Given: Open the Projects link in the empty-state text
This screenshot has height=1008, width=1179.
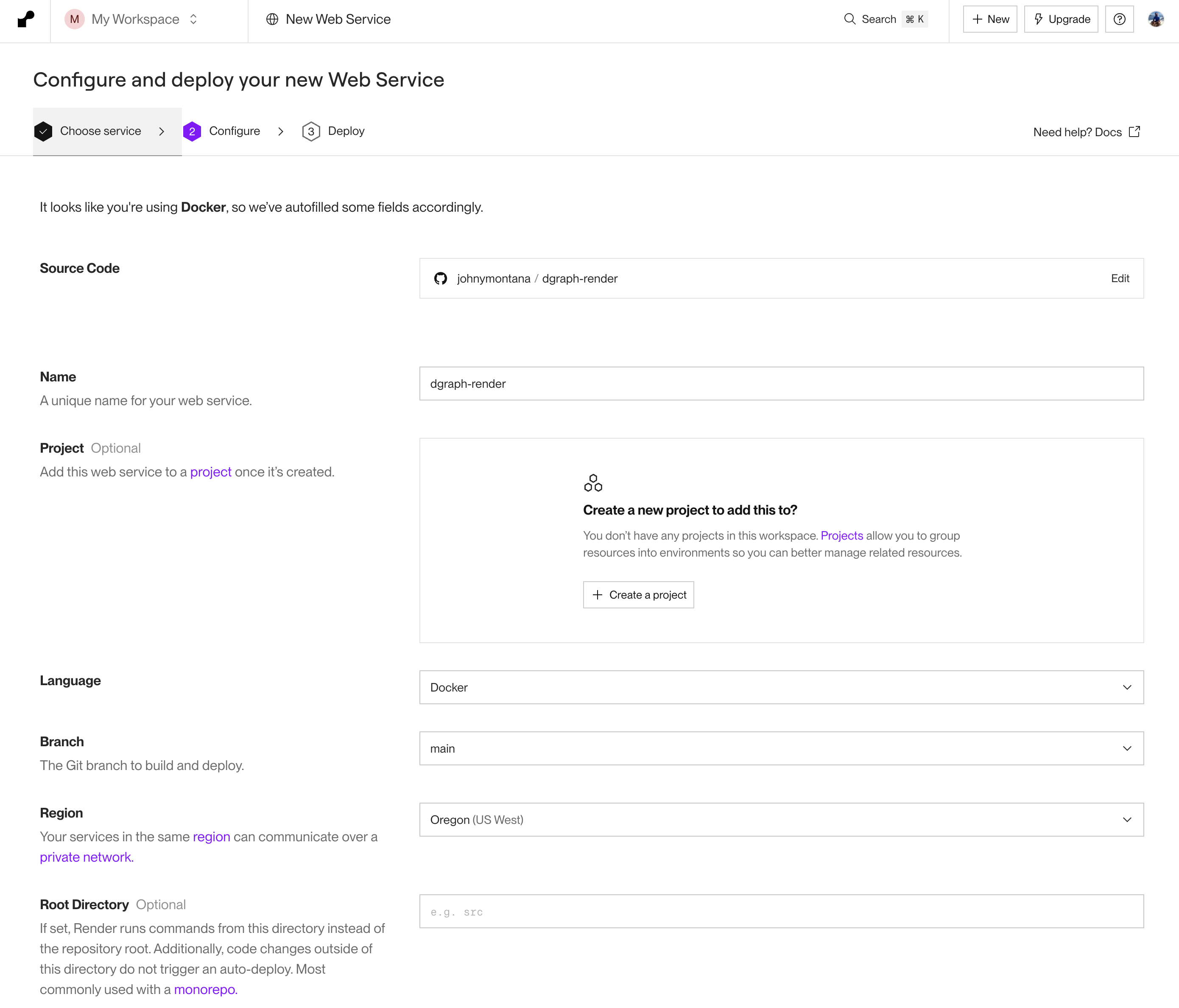Looking at the screenshot, I should tap(841, 535).
